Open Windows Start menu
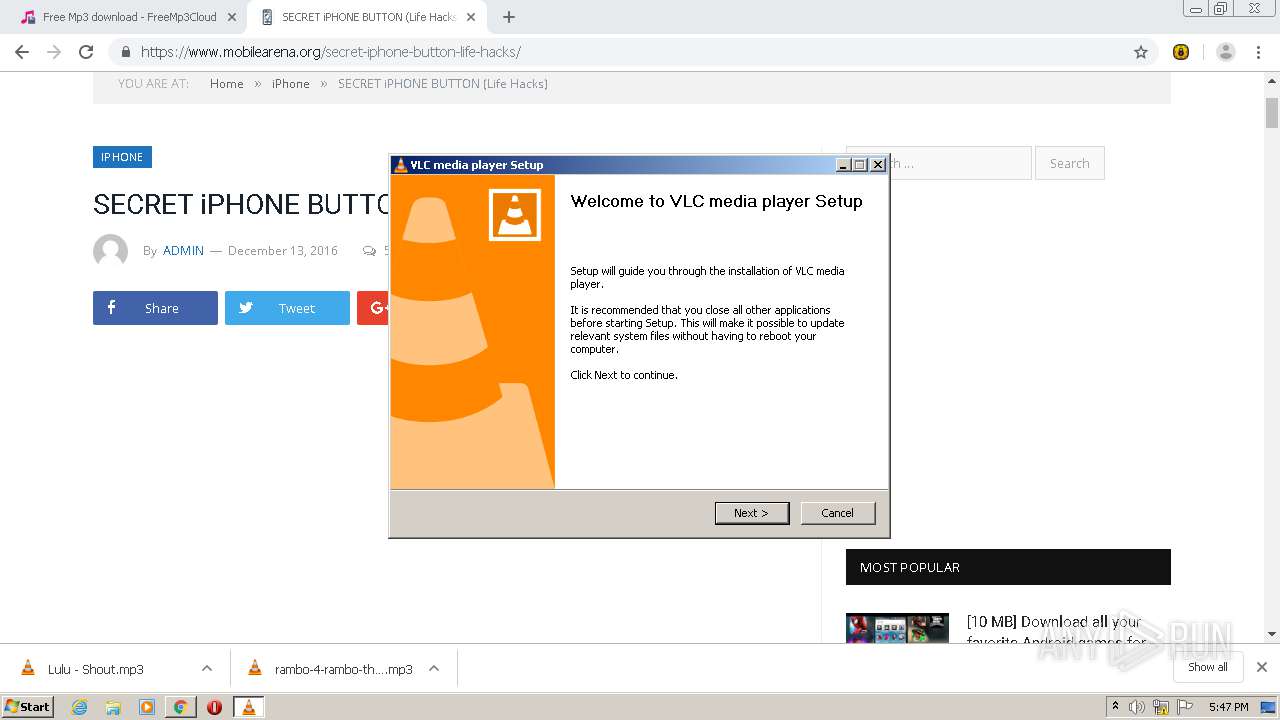This screenshot has height=720, width=1280. point(28,706)
